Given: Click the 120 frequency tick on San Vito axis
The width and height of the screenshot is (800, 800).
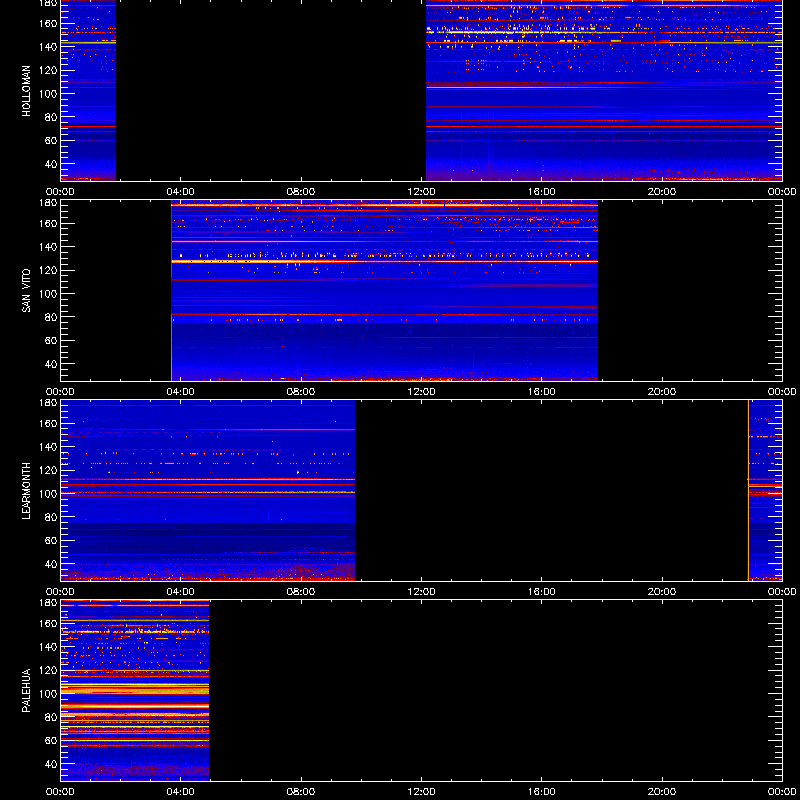Looking at the screenshot, I should click(50, 270).
